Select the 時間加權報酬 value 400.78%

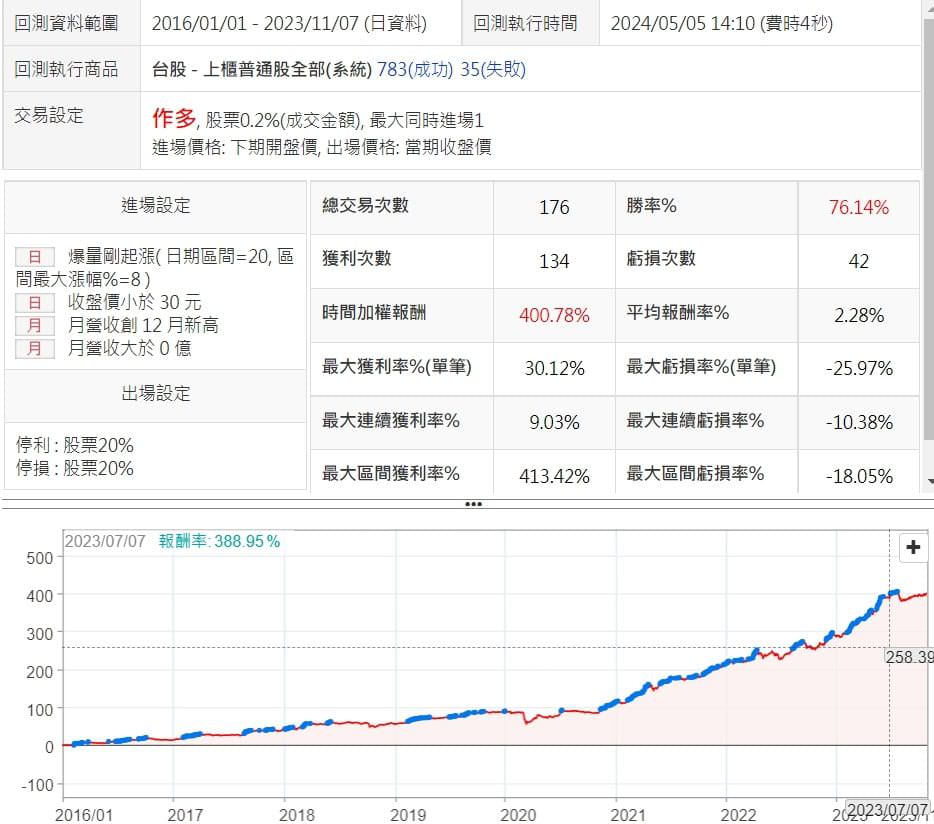point(554,315)
